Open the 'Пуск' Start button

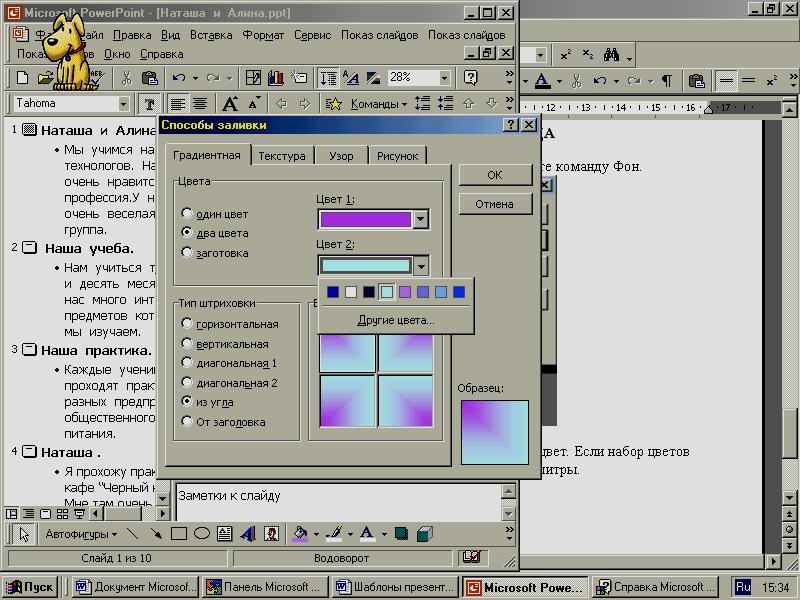pyautogui.click(x=29, y=587)
